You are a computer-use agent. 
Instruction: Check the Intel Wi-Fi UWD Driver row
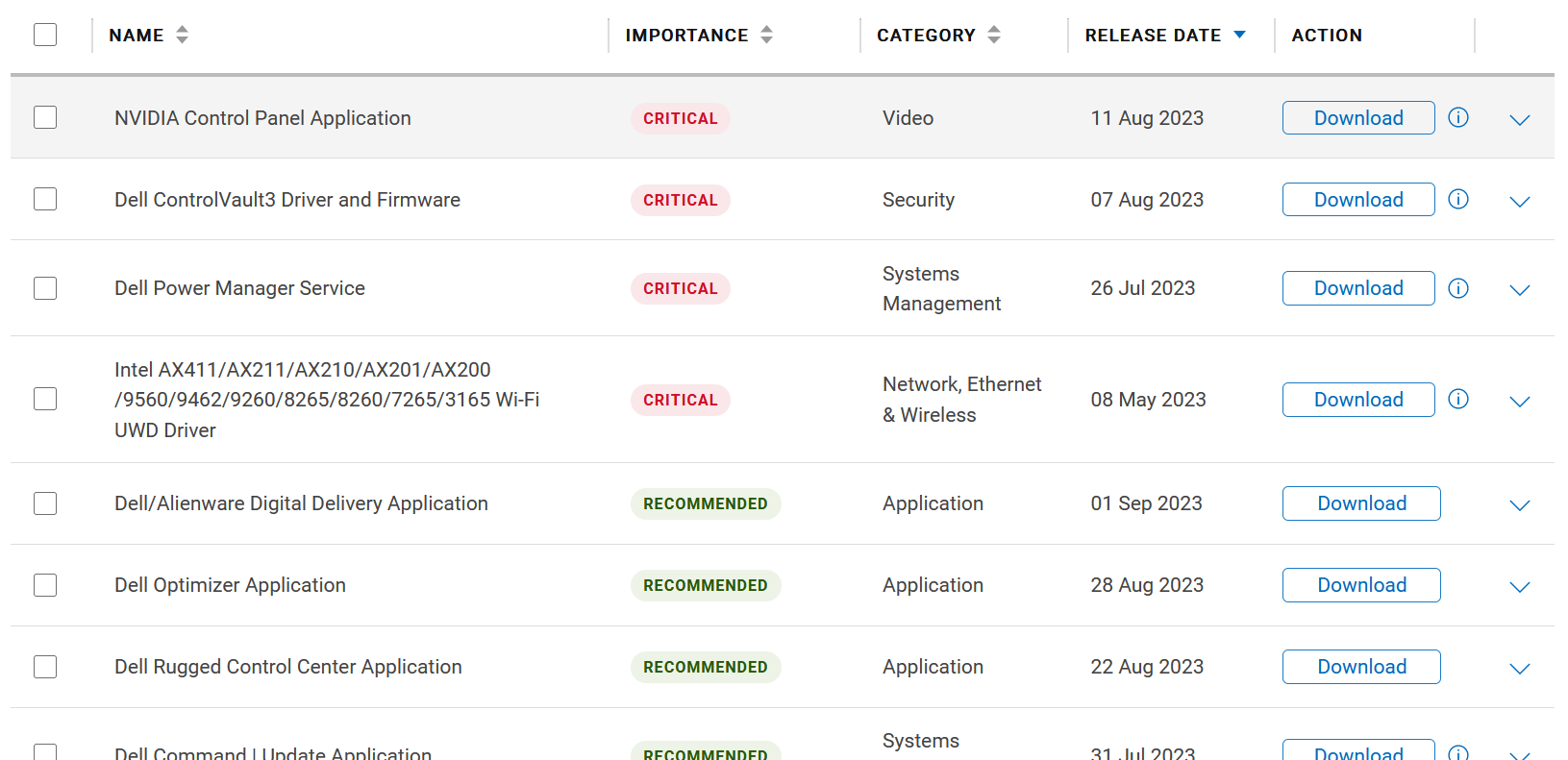click(x=45, y=399)
